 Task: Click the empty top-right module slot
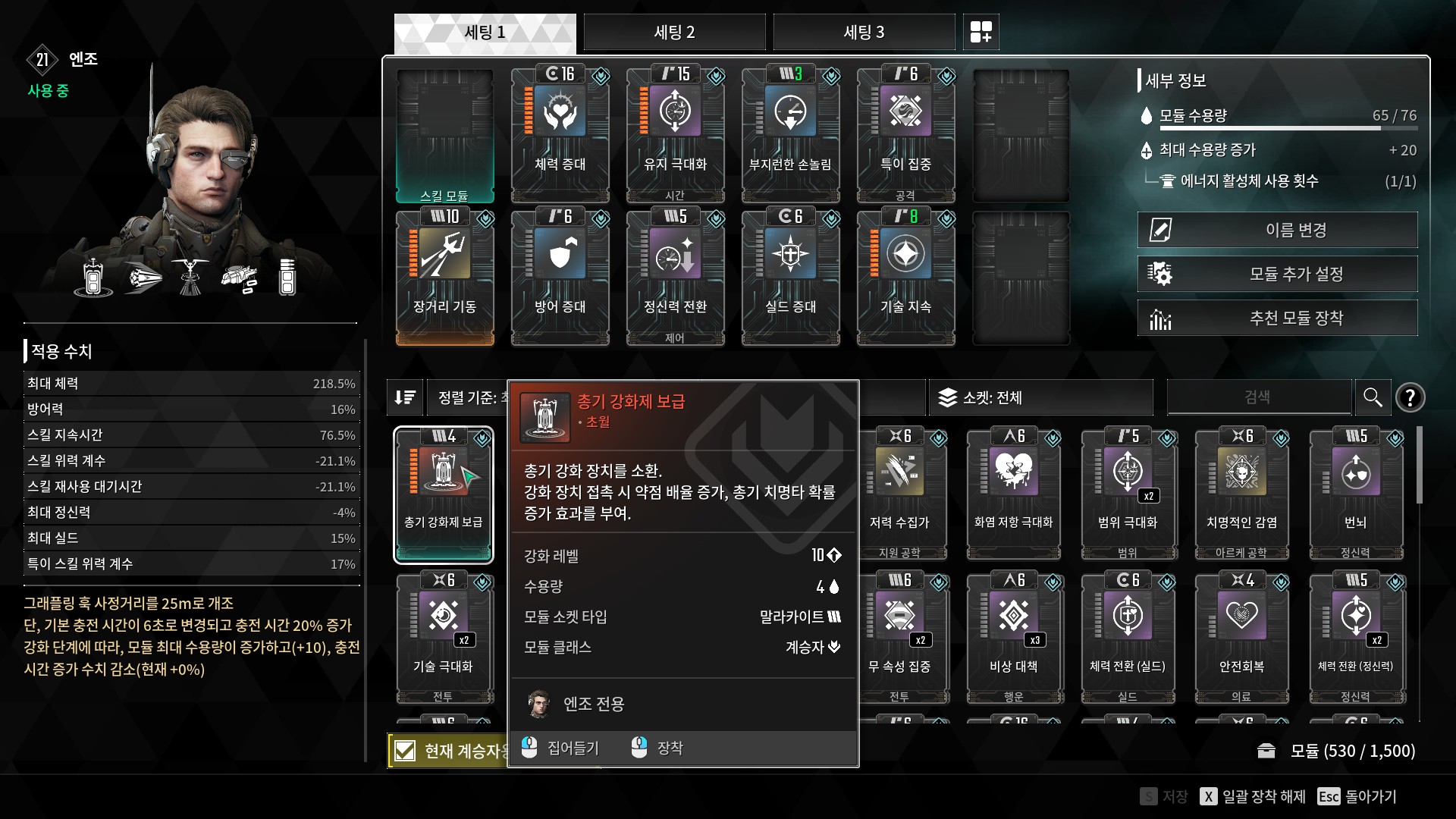click(1021, 135)
